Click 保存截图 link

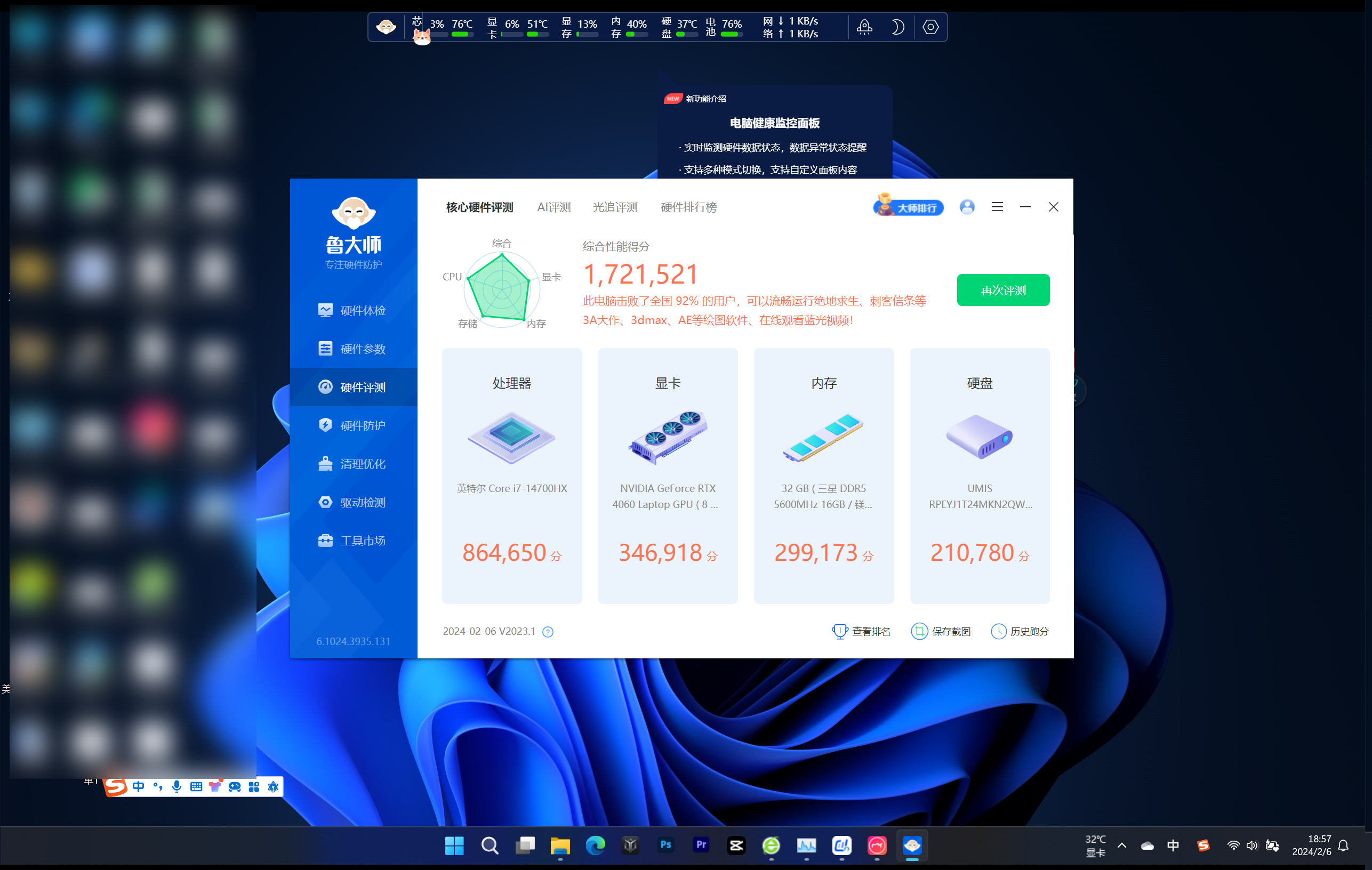(x=941, y=631)
